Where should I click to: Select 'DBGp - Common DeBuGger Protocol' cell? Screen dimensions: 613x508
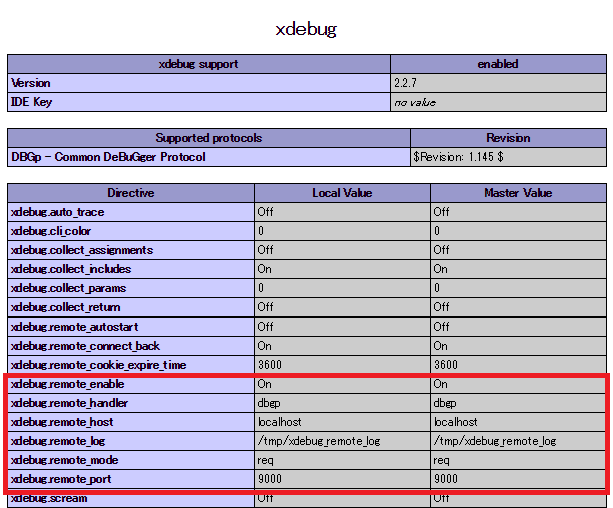click(x=209, y=157)
